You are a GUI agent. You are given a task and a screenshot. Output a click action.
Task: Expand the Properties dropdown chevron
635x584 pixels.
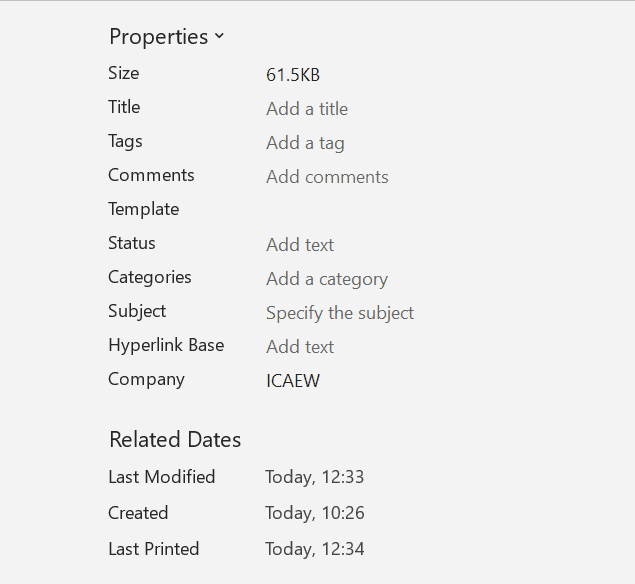coord(219,37)
